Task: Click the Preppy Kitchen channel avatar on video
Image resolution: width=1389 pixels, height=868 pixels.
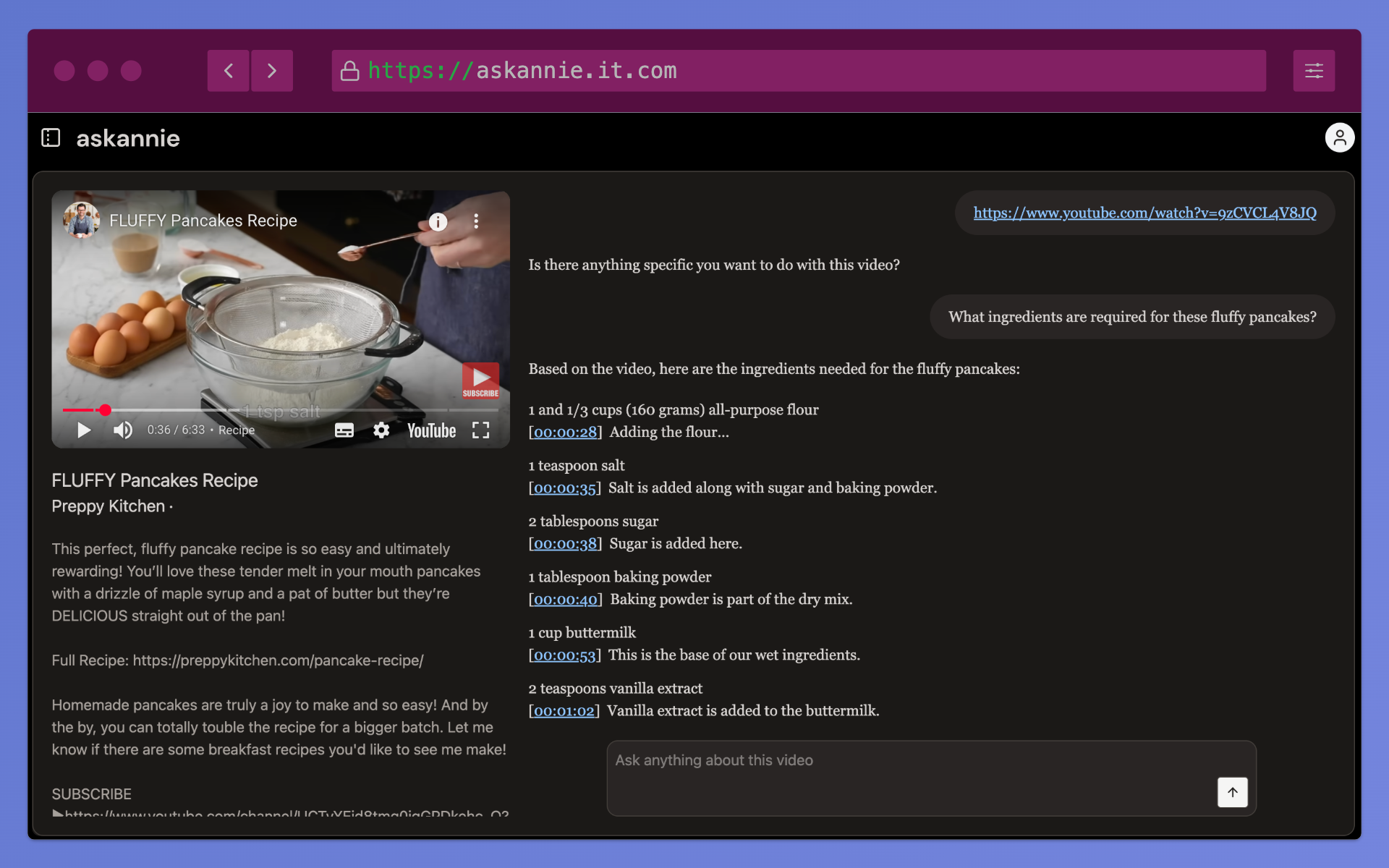Action: point(81,220)
